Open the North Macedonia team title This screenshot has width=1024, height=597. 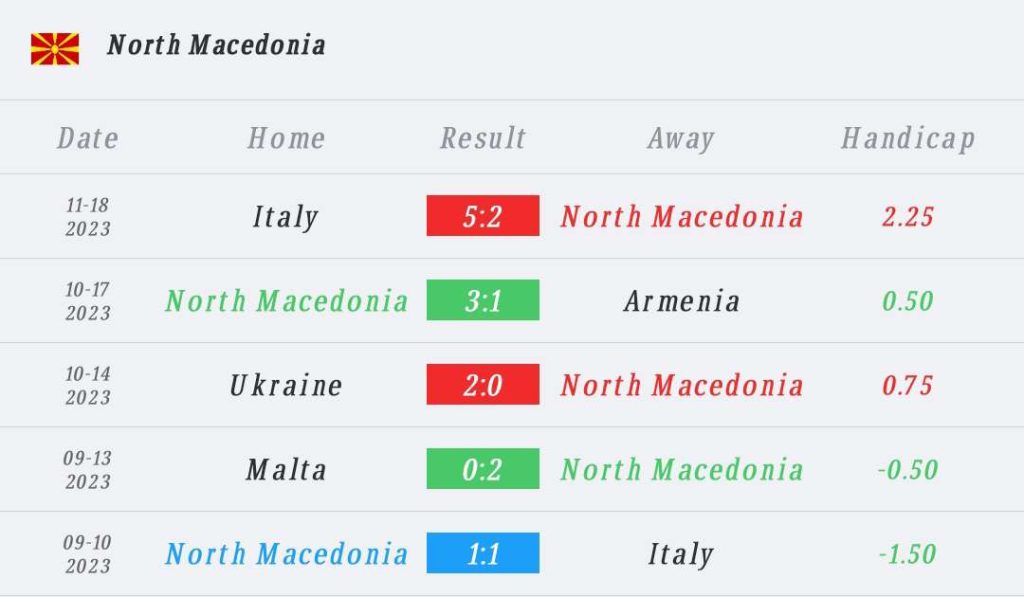(x=216, y=45)
